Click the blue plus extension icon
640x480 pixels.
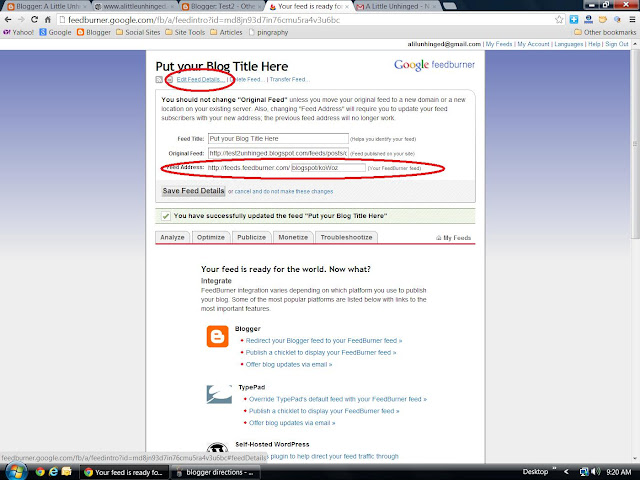574,20
